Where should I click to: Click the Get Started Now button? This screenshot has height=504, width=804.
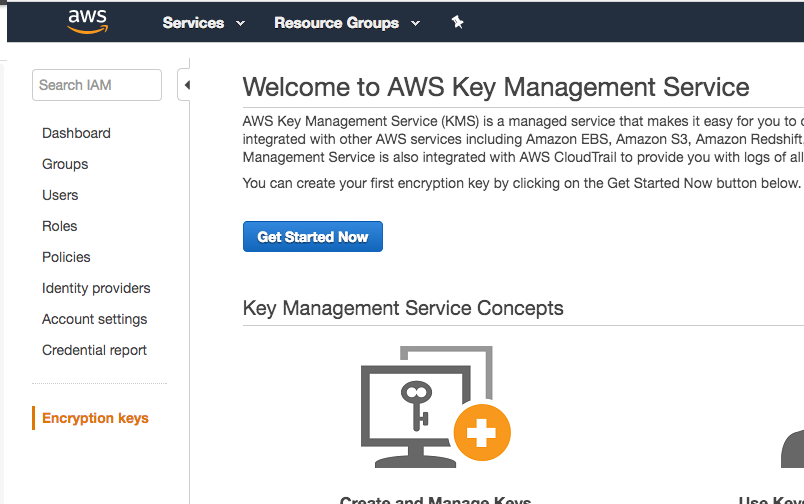click(x=313, y=237)
